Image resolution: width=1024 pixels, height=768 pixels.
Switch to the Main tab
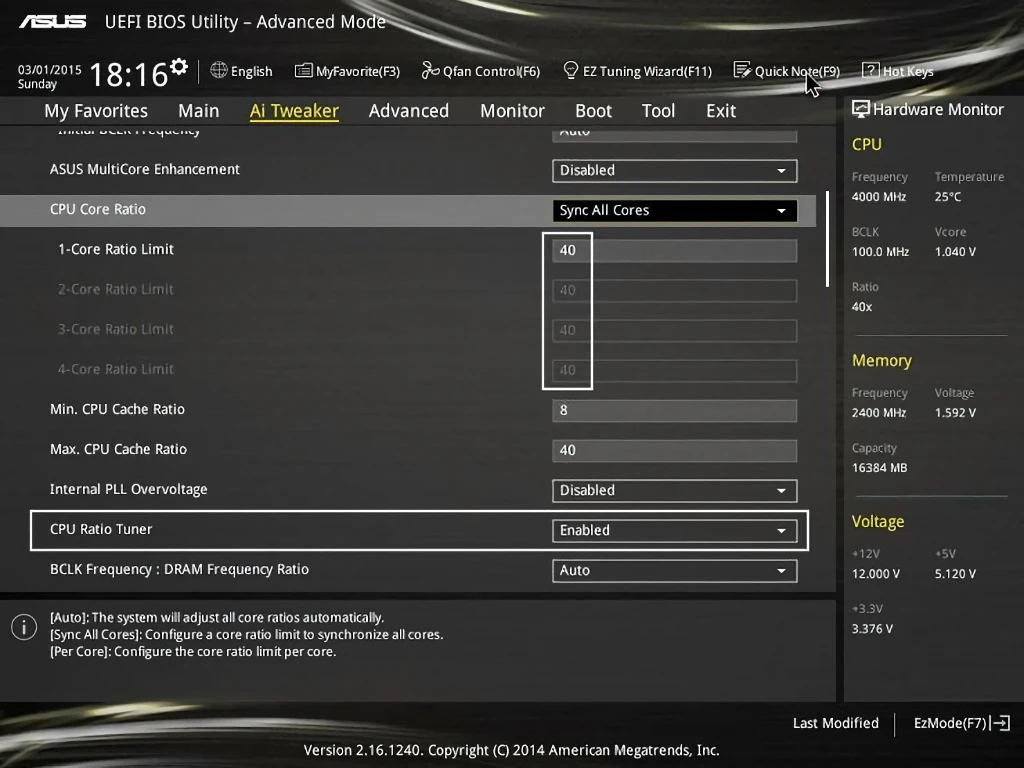coord(199,111)
